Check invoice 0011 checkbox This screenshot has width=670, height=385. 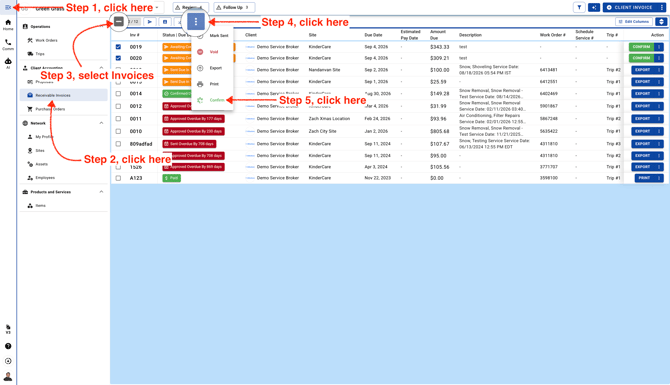point(118,118)
